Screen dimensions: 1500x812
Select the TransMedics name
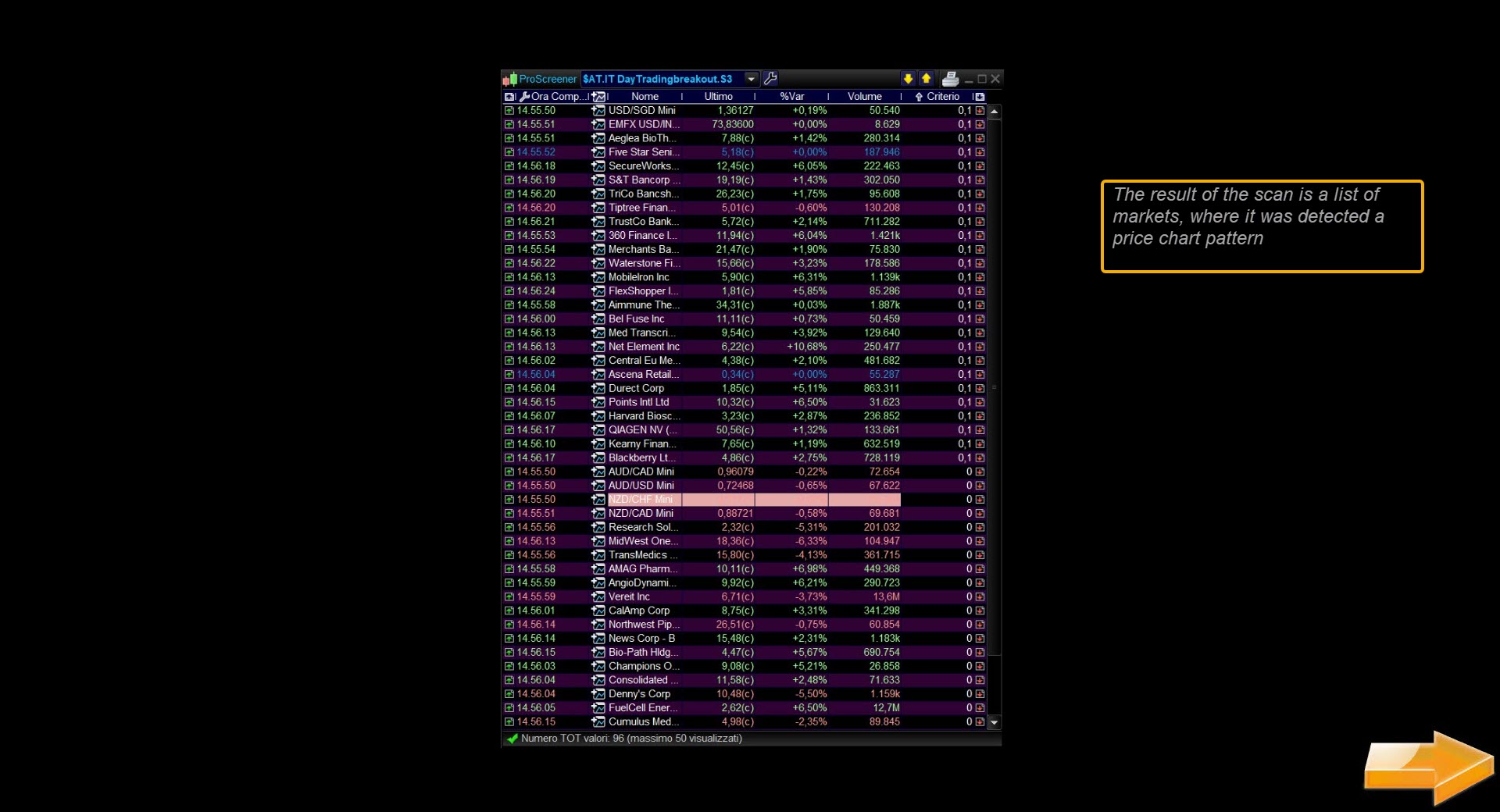[642, 555]
